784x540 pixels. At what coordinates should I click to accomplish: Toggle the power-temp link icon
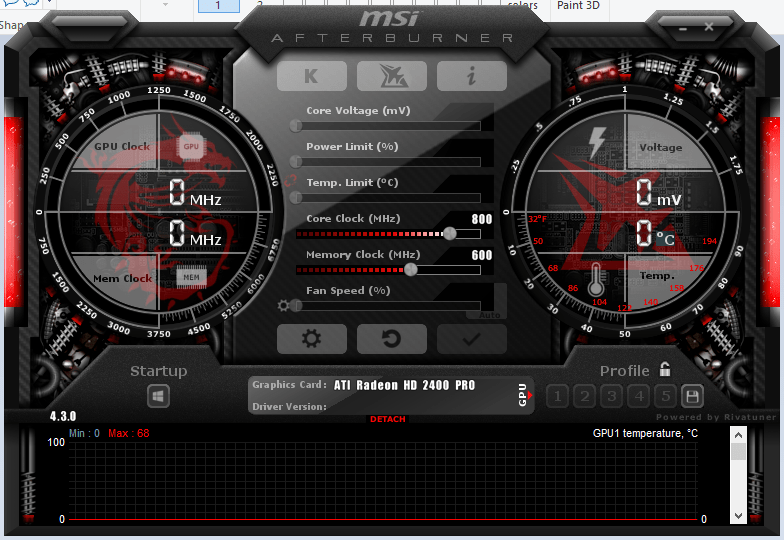(x=290, y=180)
